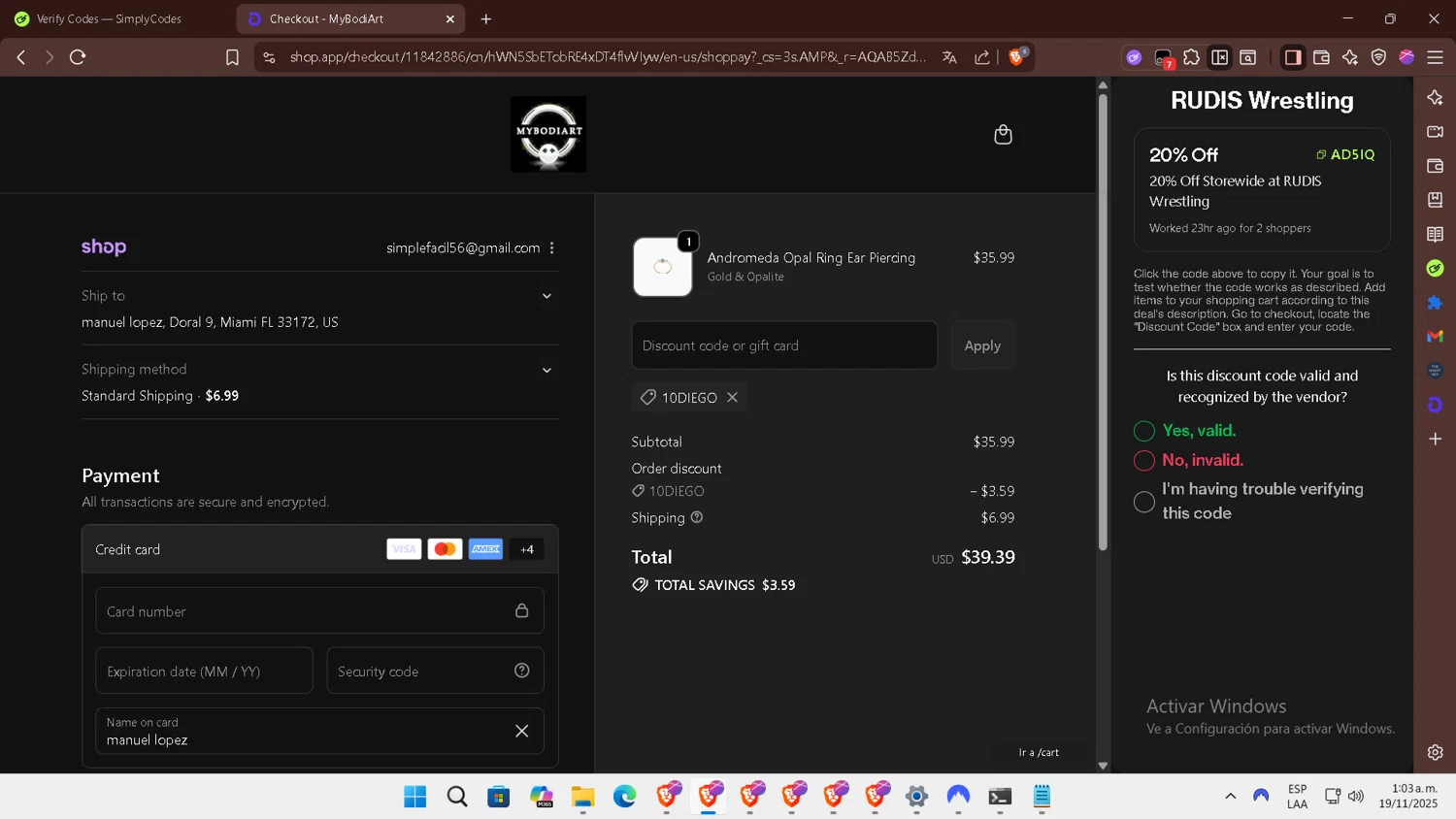Focus the Discount code or gift card field
Image resolution: width=1456 pixels, height=819 pixels.
pos(784,345)
